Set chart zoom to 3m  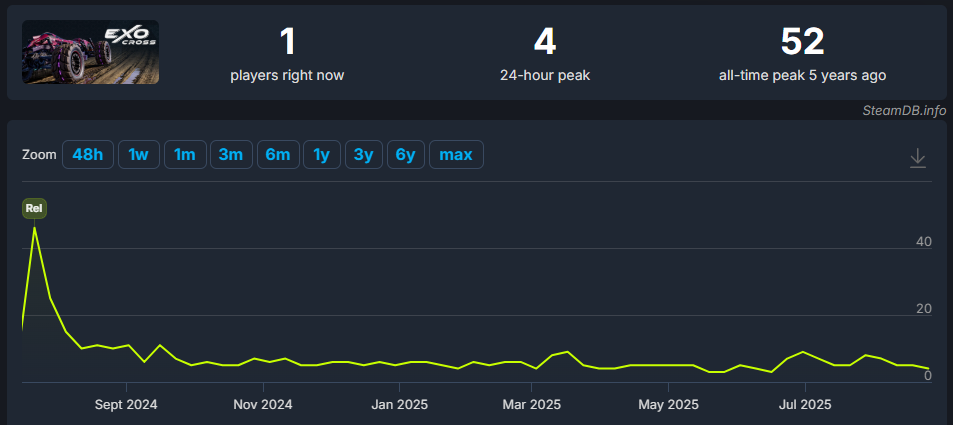pyautogui.click(x=231, y=154)
